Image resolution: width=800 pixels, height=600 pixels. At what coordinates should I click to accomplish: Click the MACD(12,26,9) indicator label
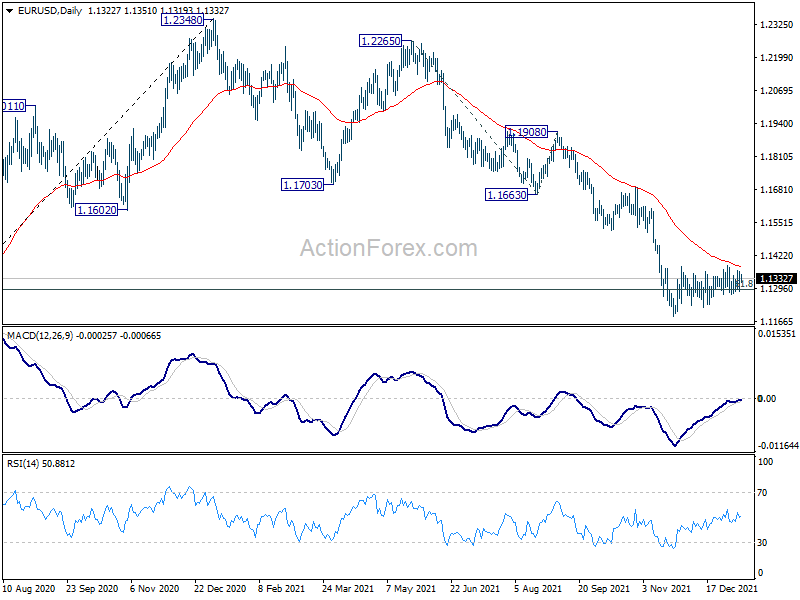pyautogui.click(x=40, y=336)
